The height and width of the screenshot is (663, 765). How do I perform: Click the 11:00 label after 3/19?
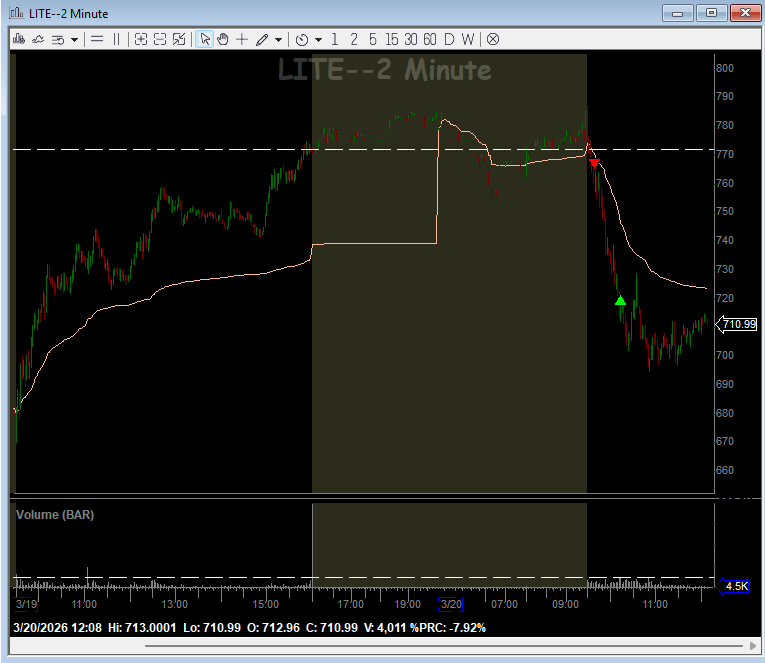84,604
